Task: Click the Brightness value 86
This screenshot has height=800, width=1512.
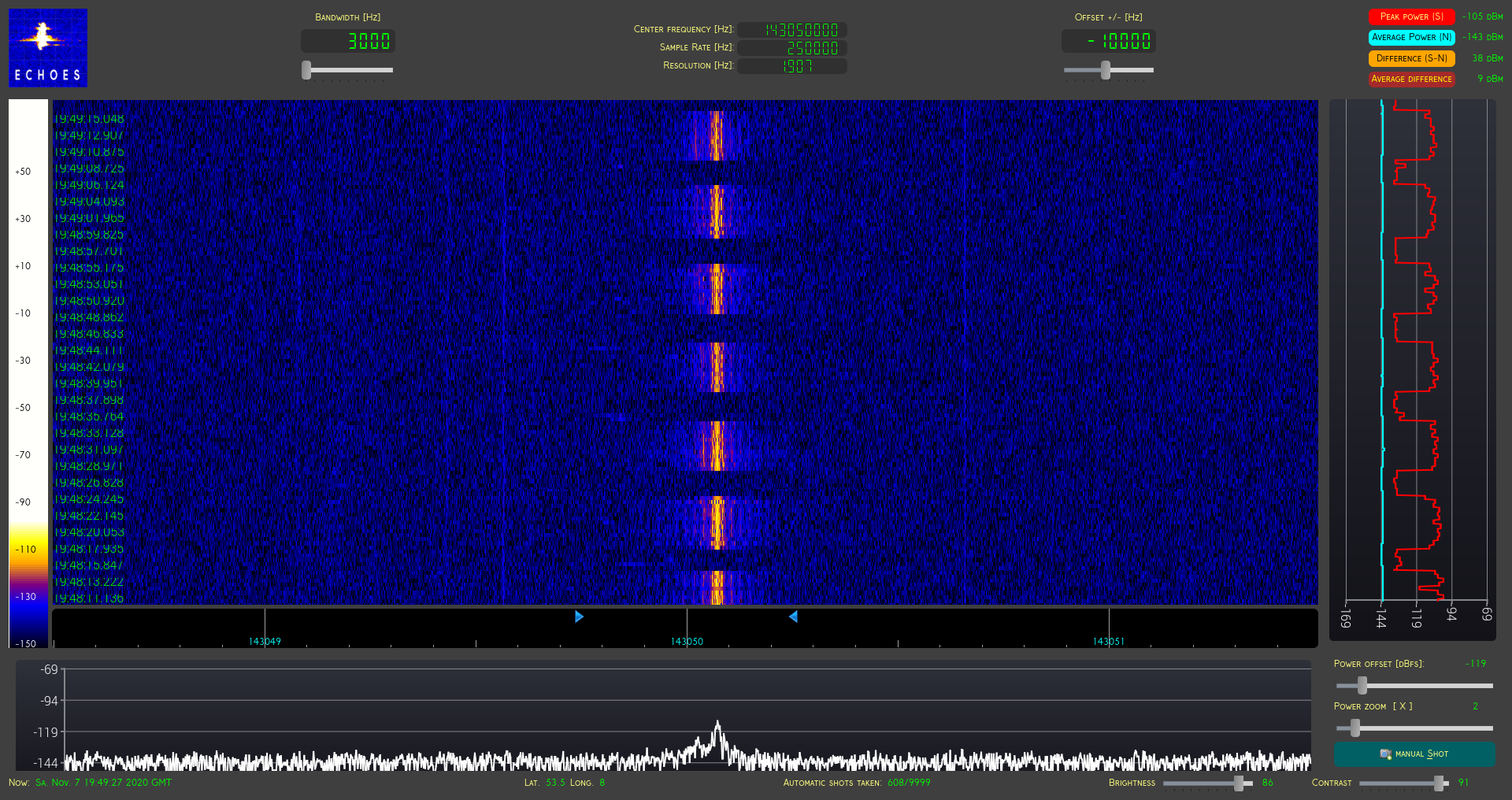Action: click(1268, 783)
